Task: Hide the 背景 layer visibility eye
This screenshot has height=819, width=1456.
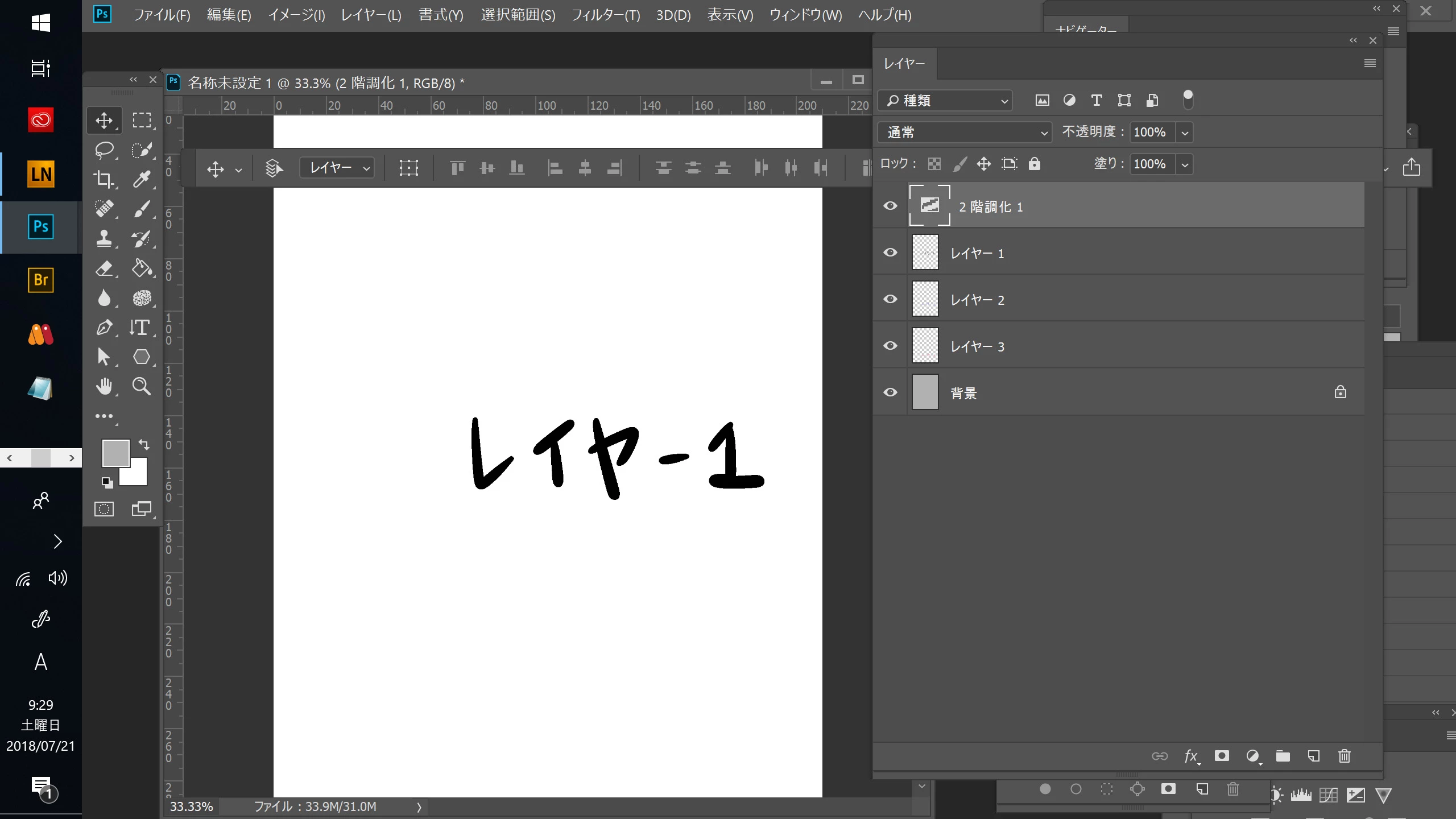Action: (891, 392)
